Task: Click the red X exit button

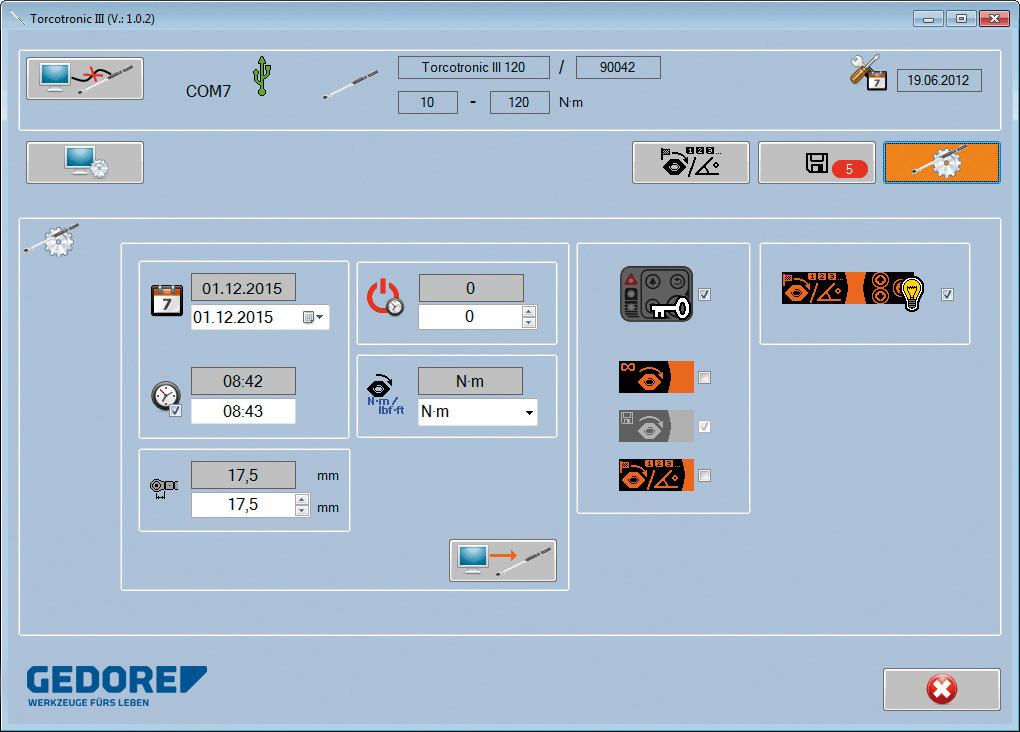Action: pyautogui.click(x=941, y=689)
